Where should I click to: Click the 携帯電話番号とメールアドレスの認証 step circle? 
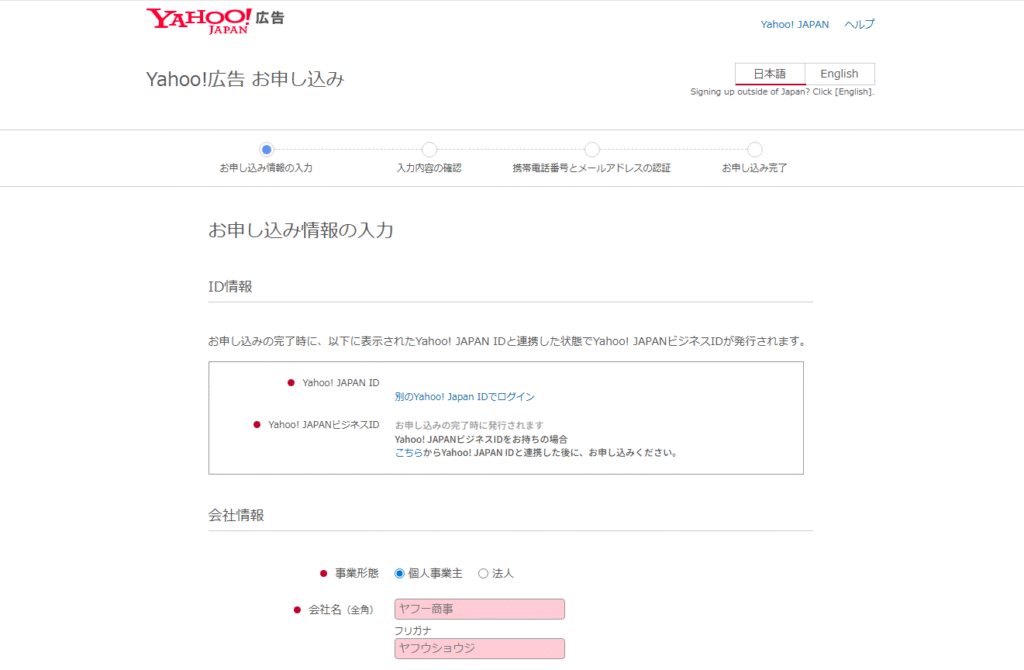(592, 149)
